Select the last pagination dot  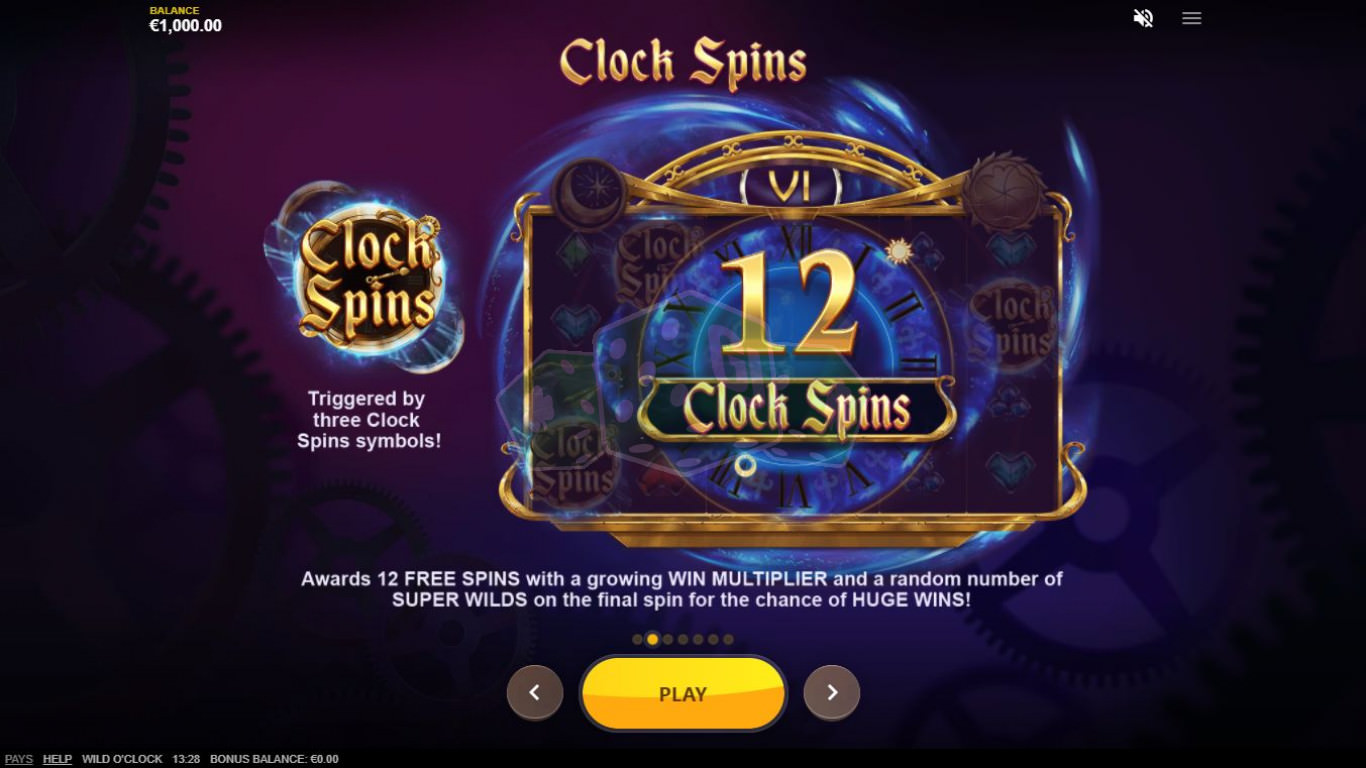coord(728,639)
